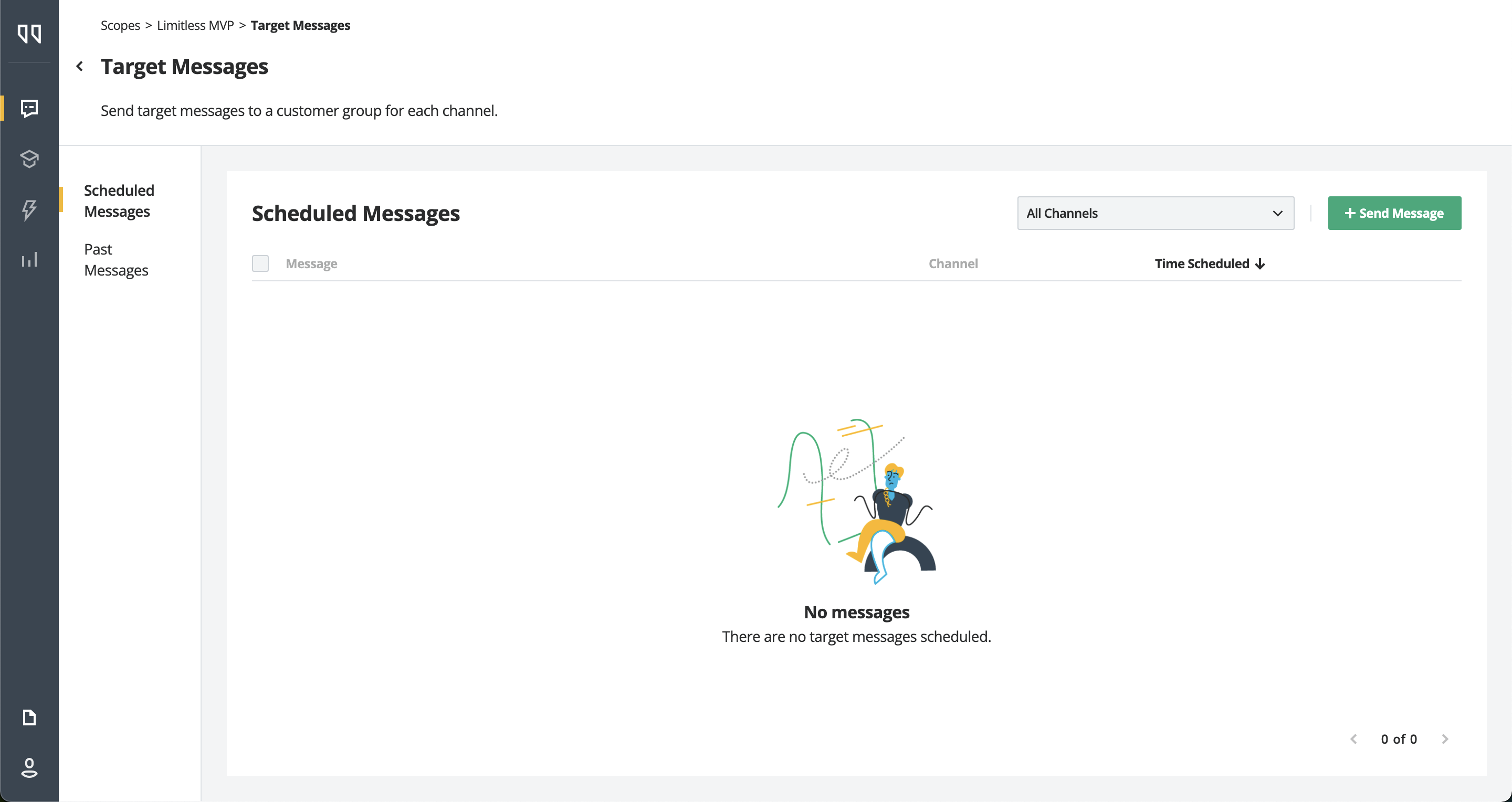This screenshot has width=1512, height=802.
Task: Click the quotation marks logo icon
Action: coord(29,34)
